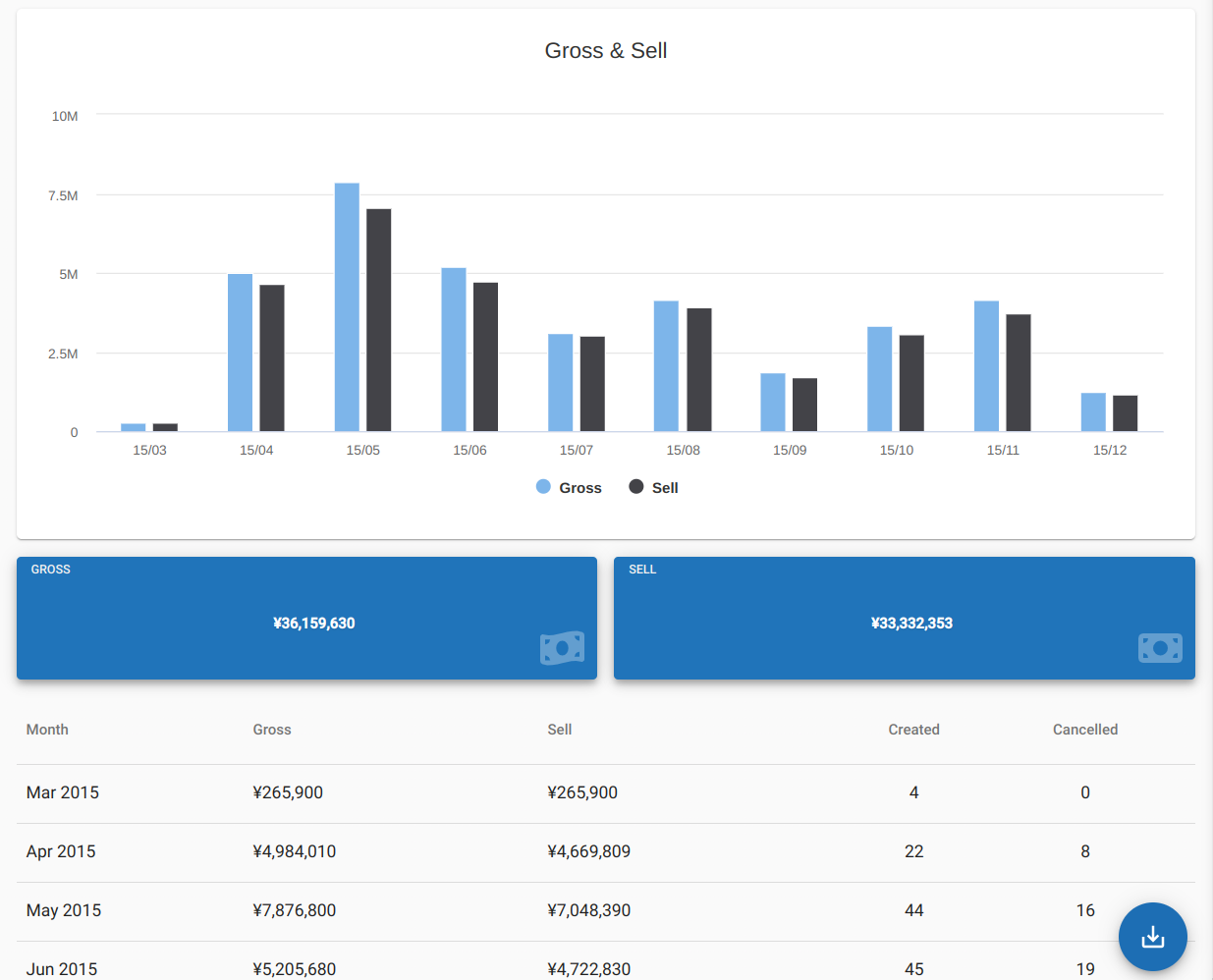Click the Gross bar for 15/11
This screenshot has height=980, width=1213.
click(x=986, y=366)
